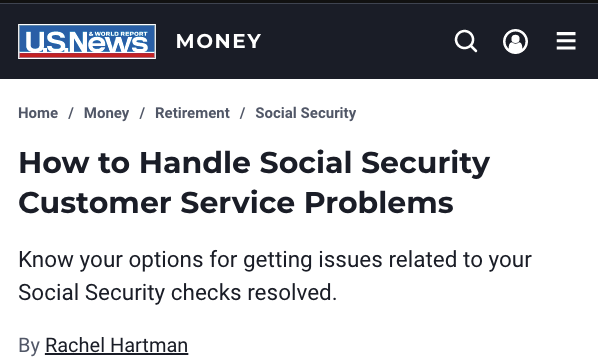View author Rachel Hartman's profile
The width and height of the screenshot is (598, 363).
(116, 345)
